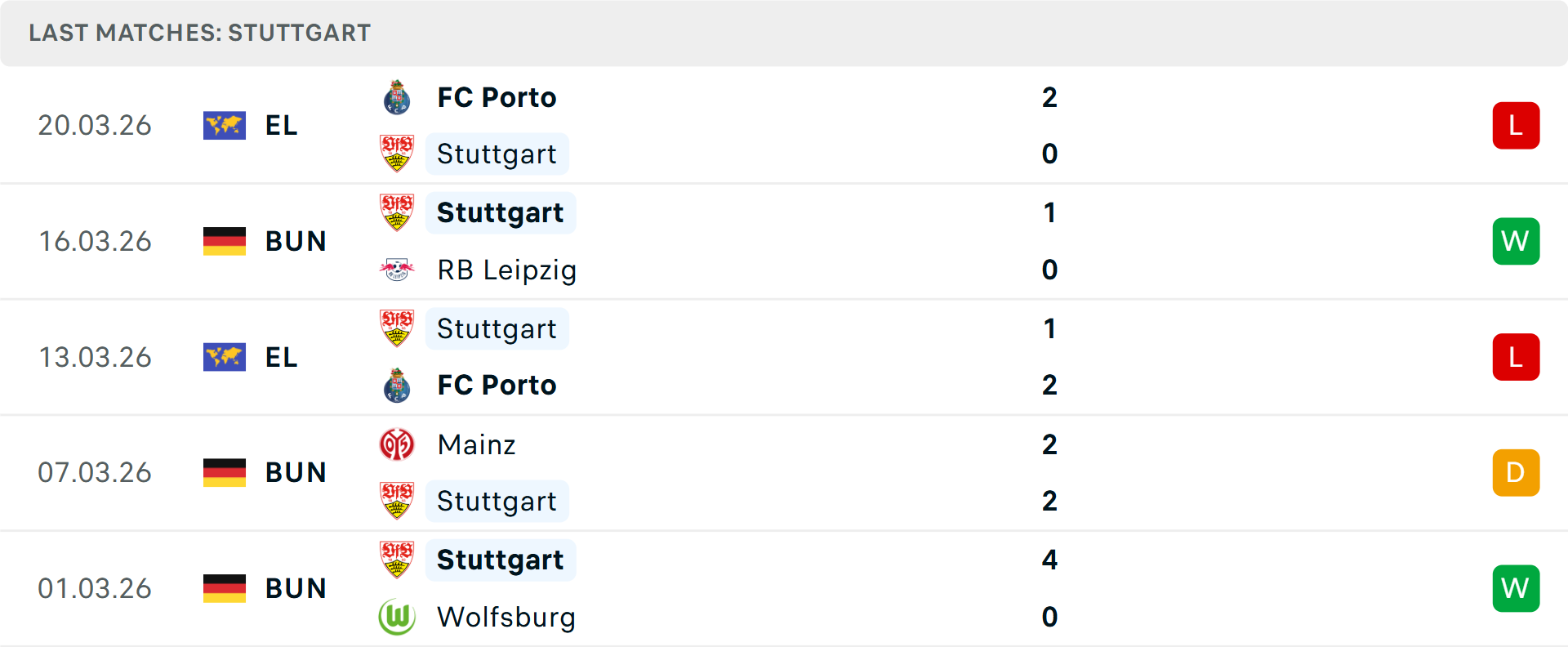1568x647 pixels.
Task: Open the Stuttgart team page from the 13.03.26 row
Action: (497, 328)
